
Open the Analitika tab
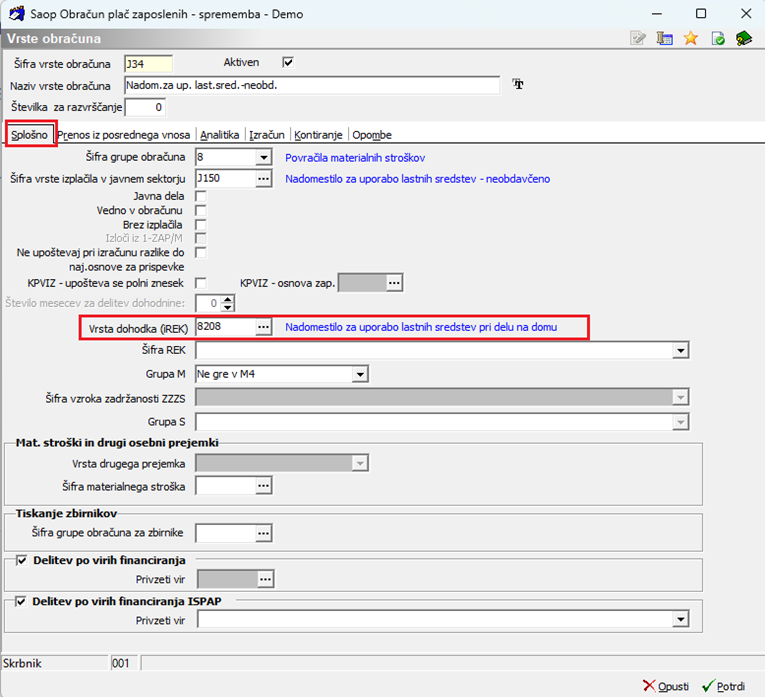[220, 135]
